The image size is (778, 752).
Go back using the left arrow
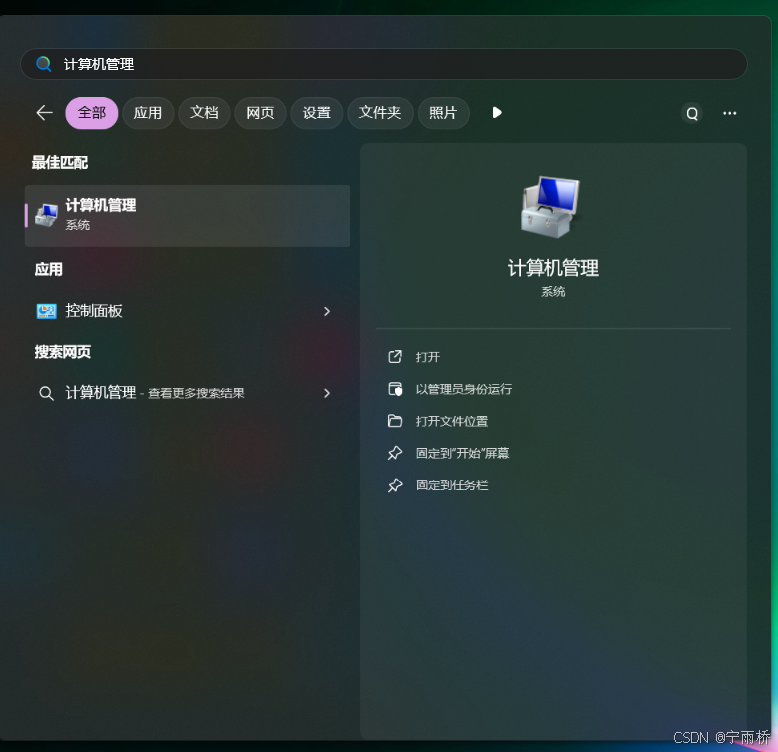coord(45,113)
